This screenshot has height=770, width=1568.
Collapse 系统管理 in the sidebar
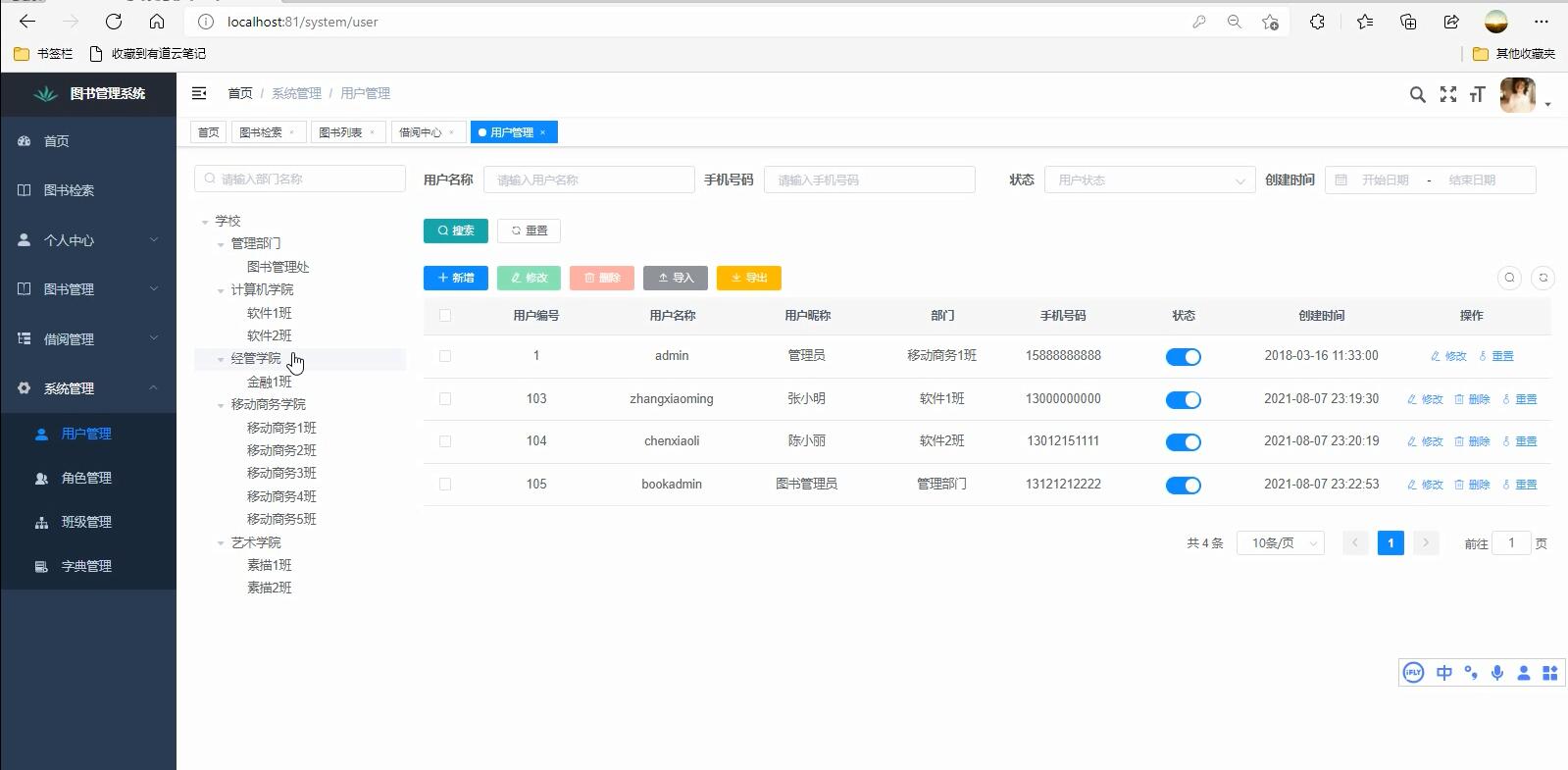coord(88,388)
